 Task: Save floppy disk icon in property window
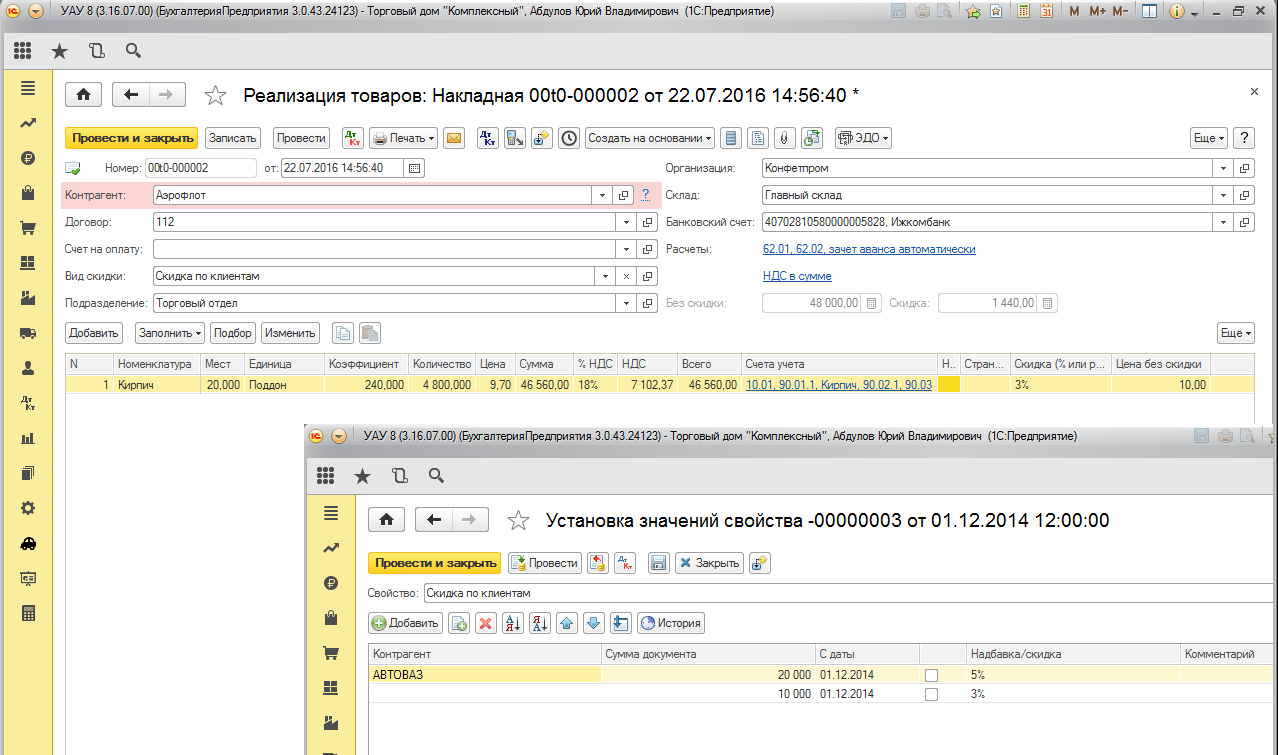[658, 563]
